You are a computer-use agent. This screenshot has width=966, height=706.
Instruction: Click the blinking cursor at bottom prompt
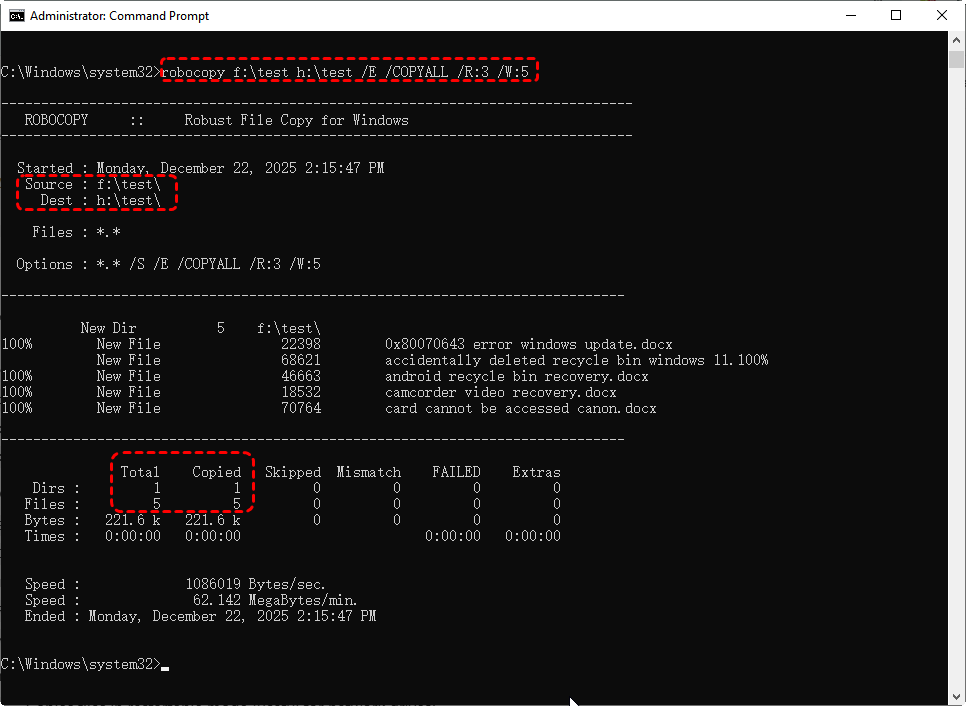165,666
